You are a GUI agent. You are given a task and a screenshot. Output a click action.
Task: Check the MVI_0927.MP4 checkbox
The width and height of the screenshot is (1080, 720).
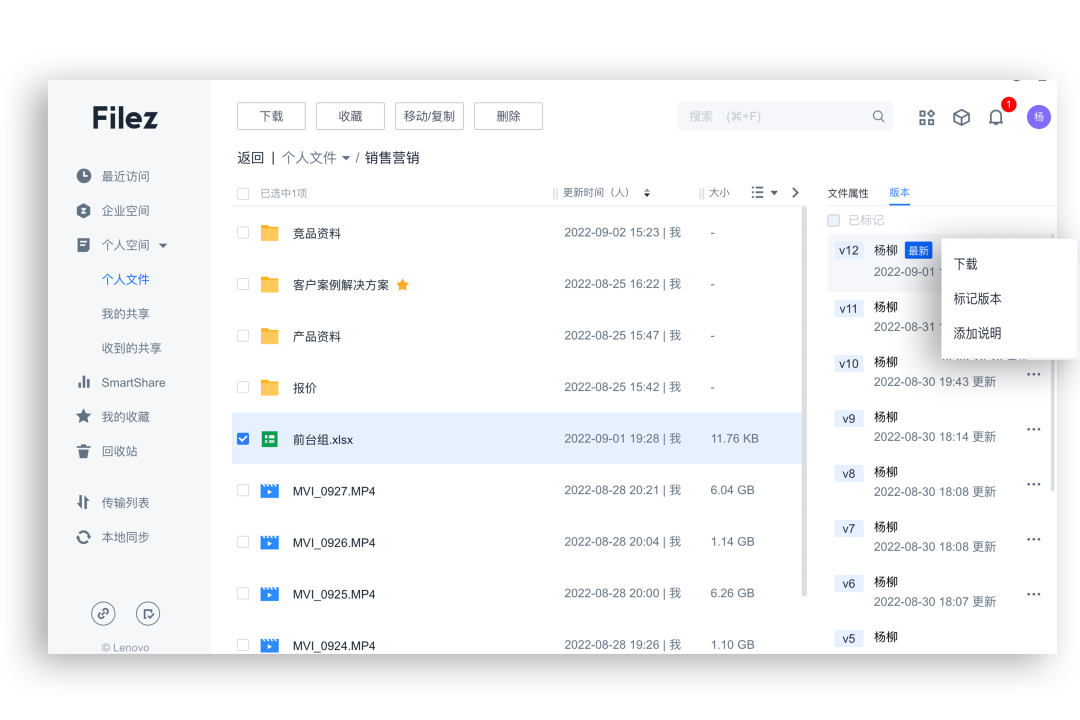[x=242, y=490]
